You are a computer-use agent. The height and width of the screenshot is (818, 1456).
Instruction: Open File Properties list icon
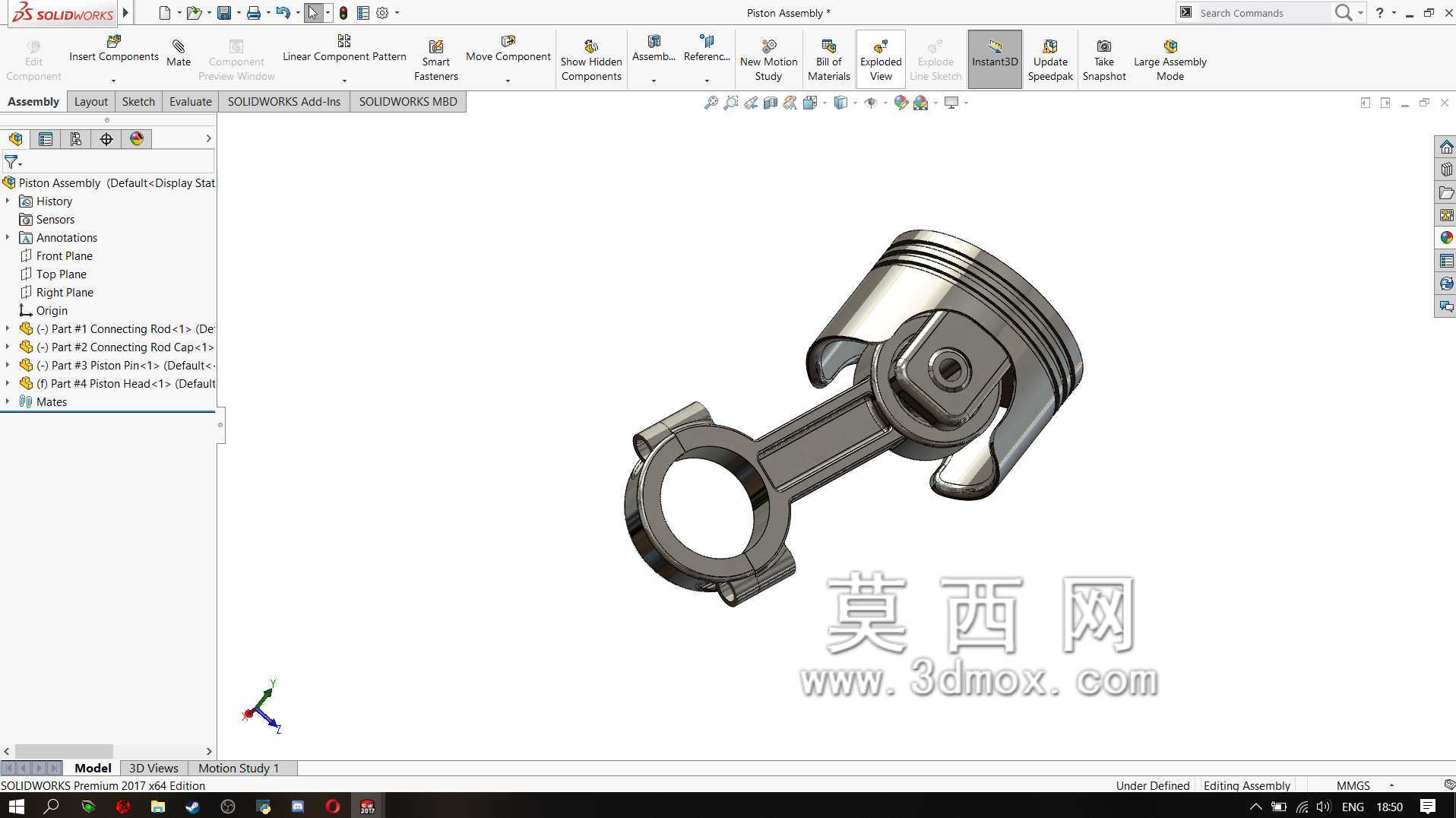point(363,13)
